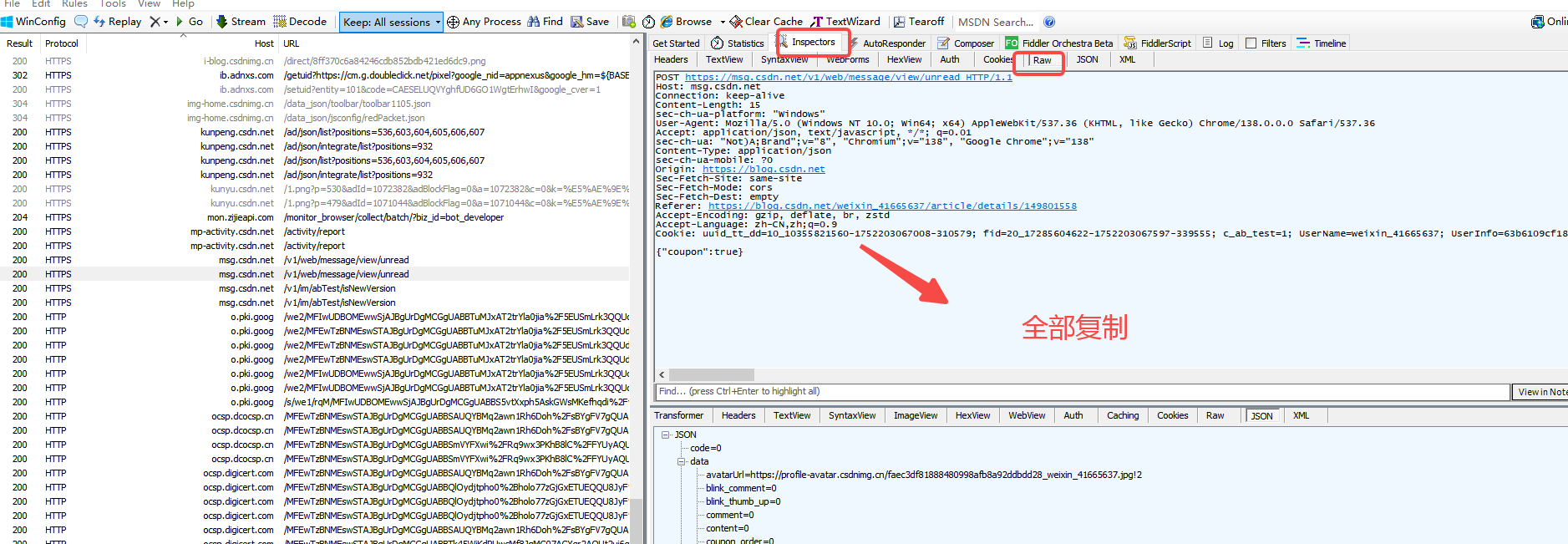Toggle Decode mode in toolbar
The width and height of the screenshot is (1568, 544).
pyautogui.click(x=300, y=22)
